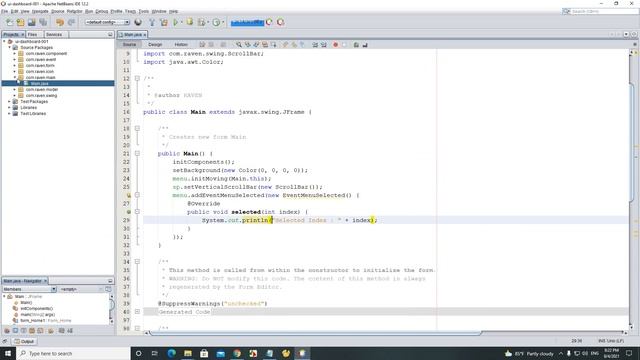Open the empty filter dropdown in Navigator
640x360 pixels.
[81, 289]
